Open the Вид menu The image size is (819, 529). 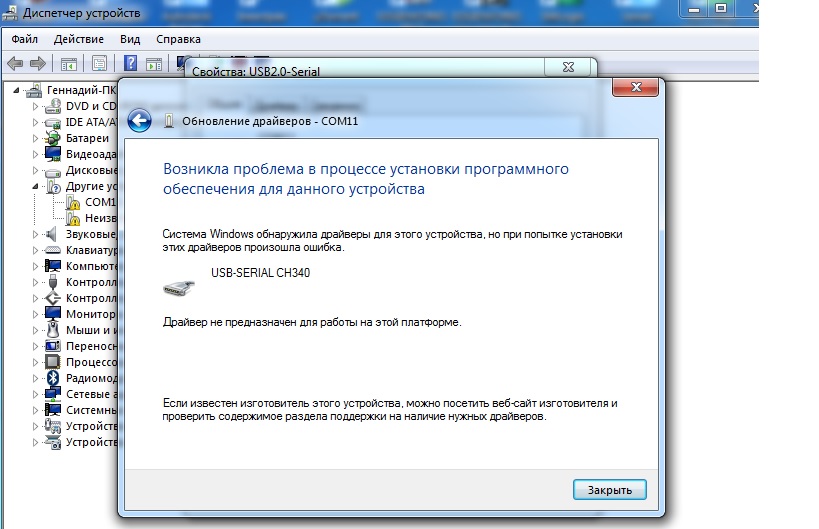click(130, 39)
